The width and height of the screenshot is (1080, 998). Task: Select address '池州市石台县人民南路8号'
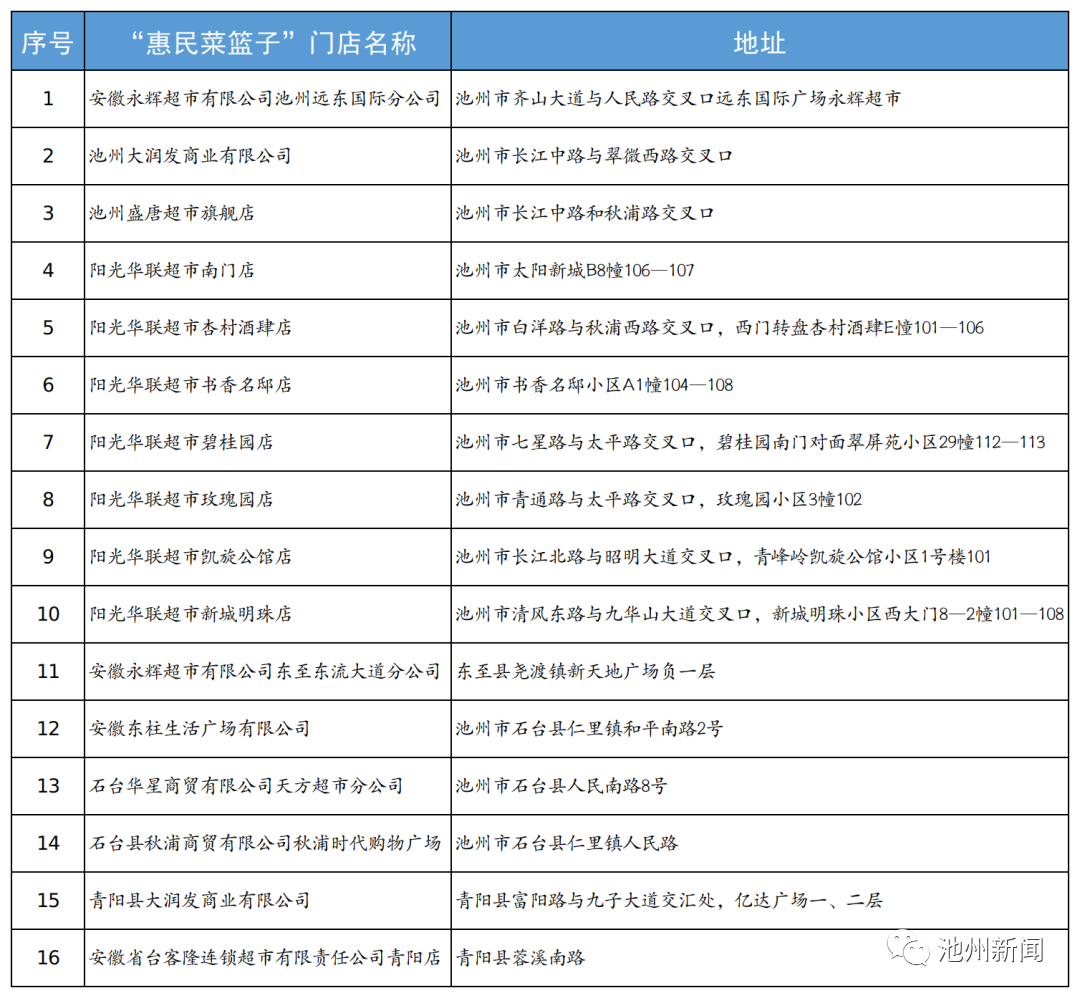561,784
